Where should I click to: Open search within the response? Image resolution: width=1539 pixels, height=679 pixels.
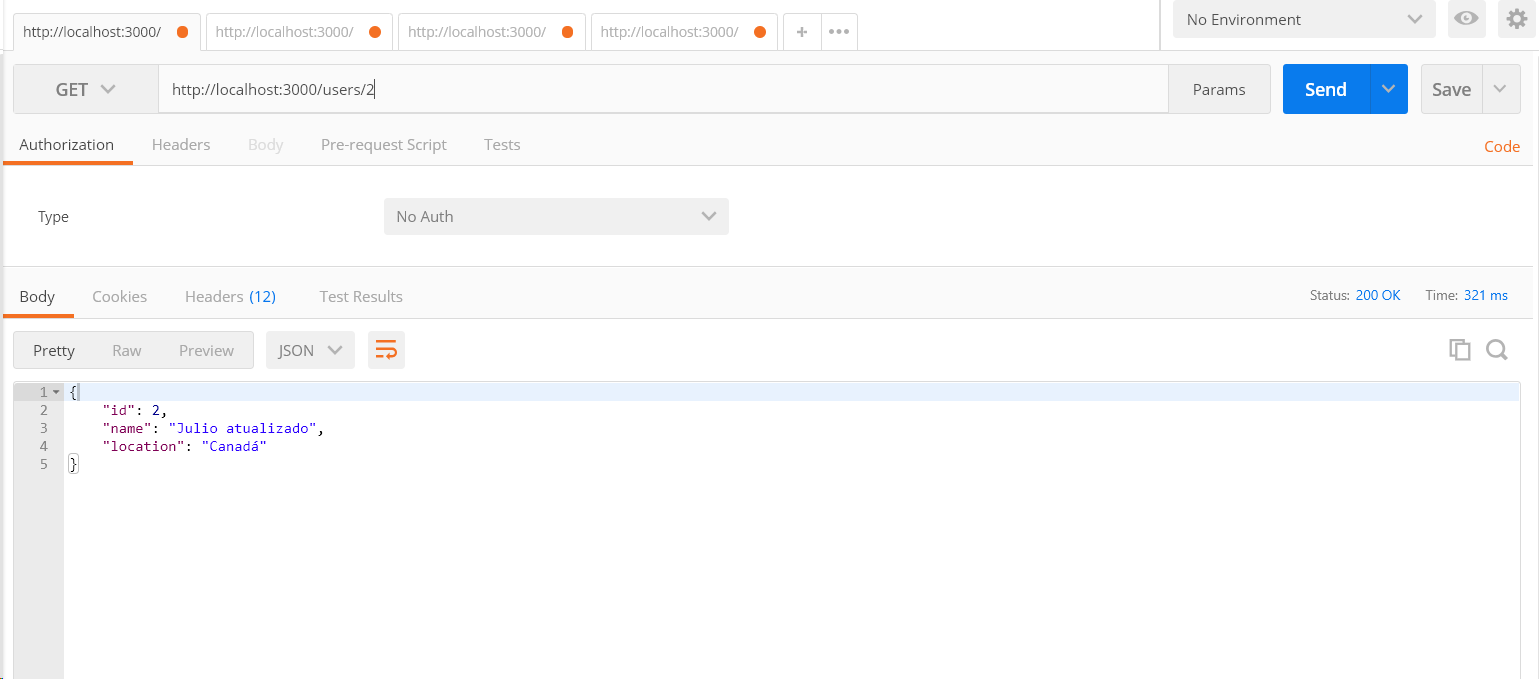1496,349
